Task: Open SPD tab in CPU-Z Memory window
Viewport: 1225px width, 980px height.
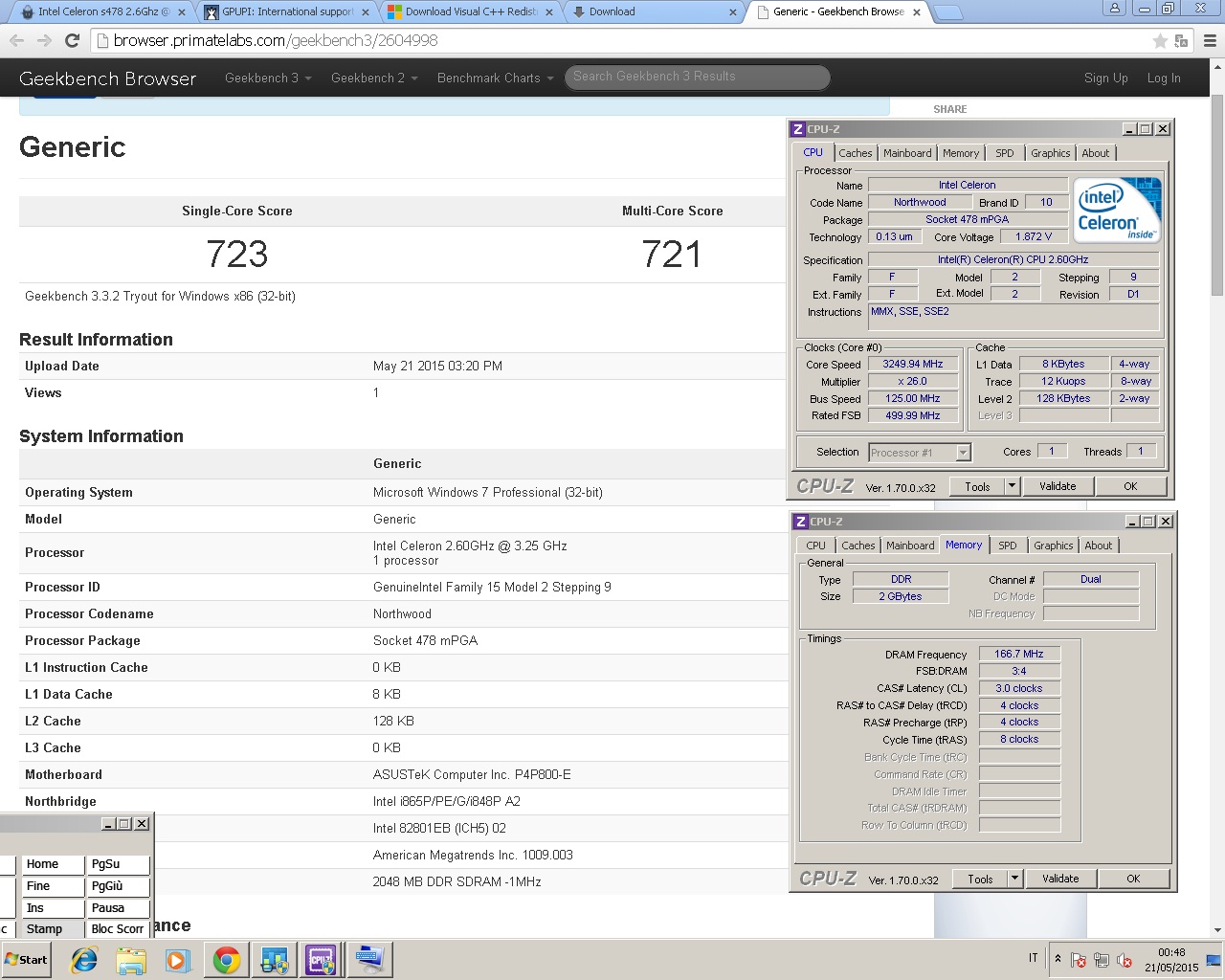Action: click(x=1008, y=546)
